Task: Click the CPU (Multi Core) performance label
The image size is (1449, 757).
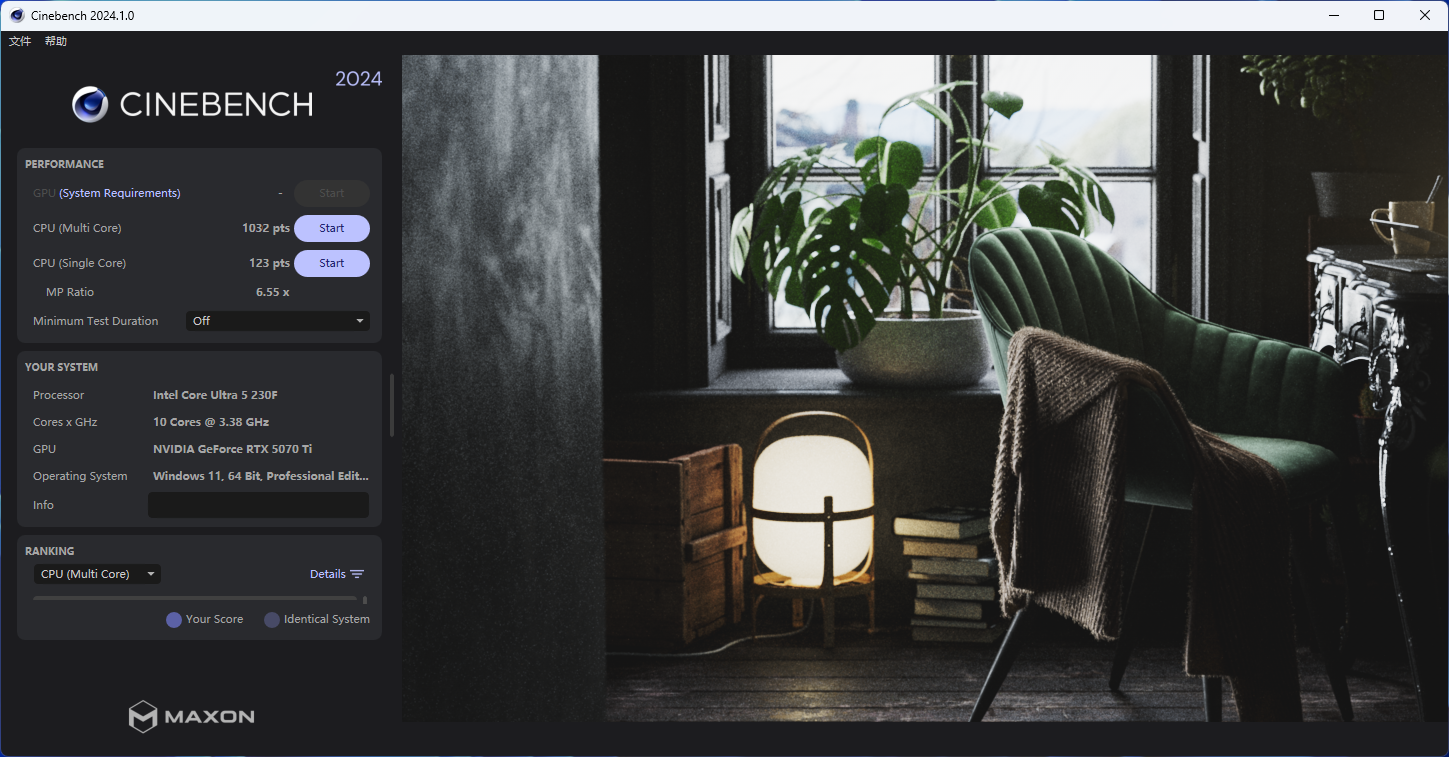Action: [77, 228]
